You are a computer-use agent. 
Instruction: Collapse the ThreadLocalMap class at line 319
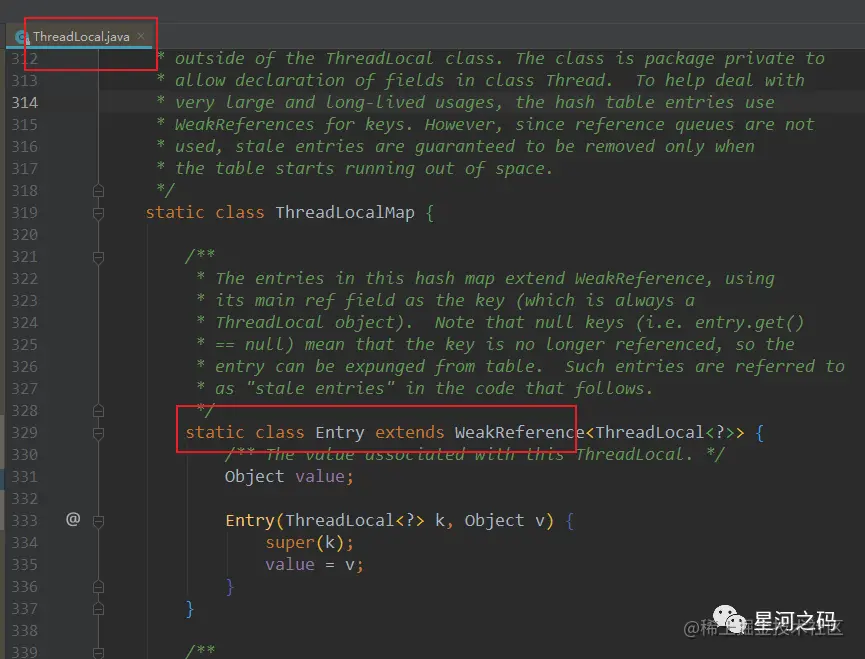tap(99, 213)
